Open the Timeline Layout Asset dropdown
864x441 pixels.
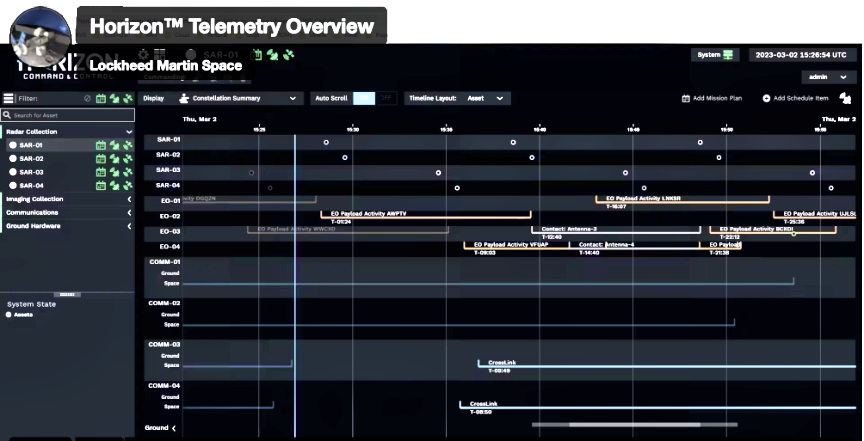[x=458, y=98]
